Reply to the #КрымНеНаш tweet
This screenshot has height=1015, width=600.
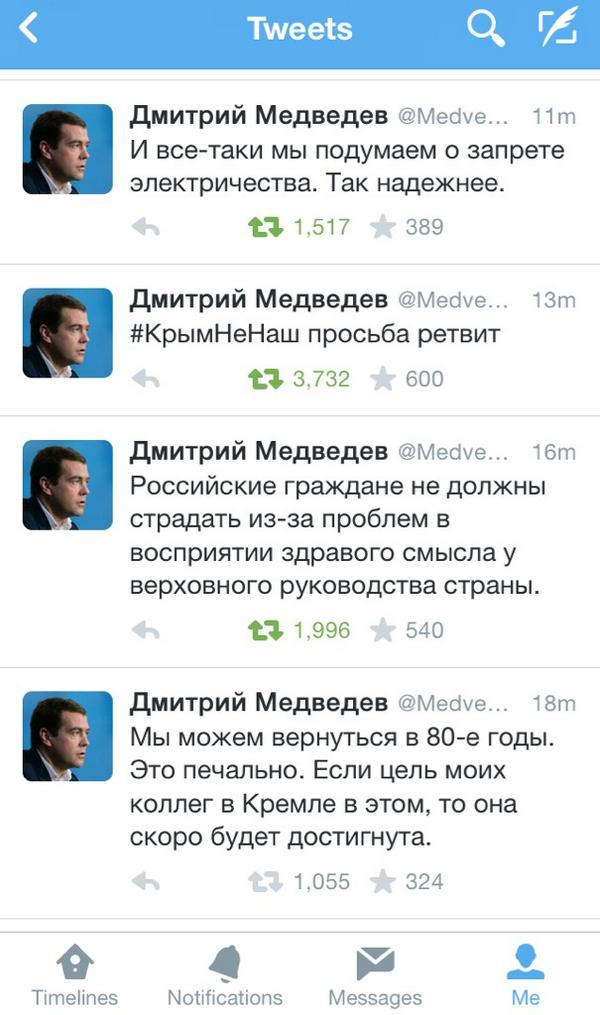pos(146,379)
